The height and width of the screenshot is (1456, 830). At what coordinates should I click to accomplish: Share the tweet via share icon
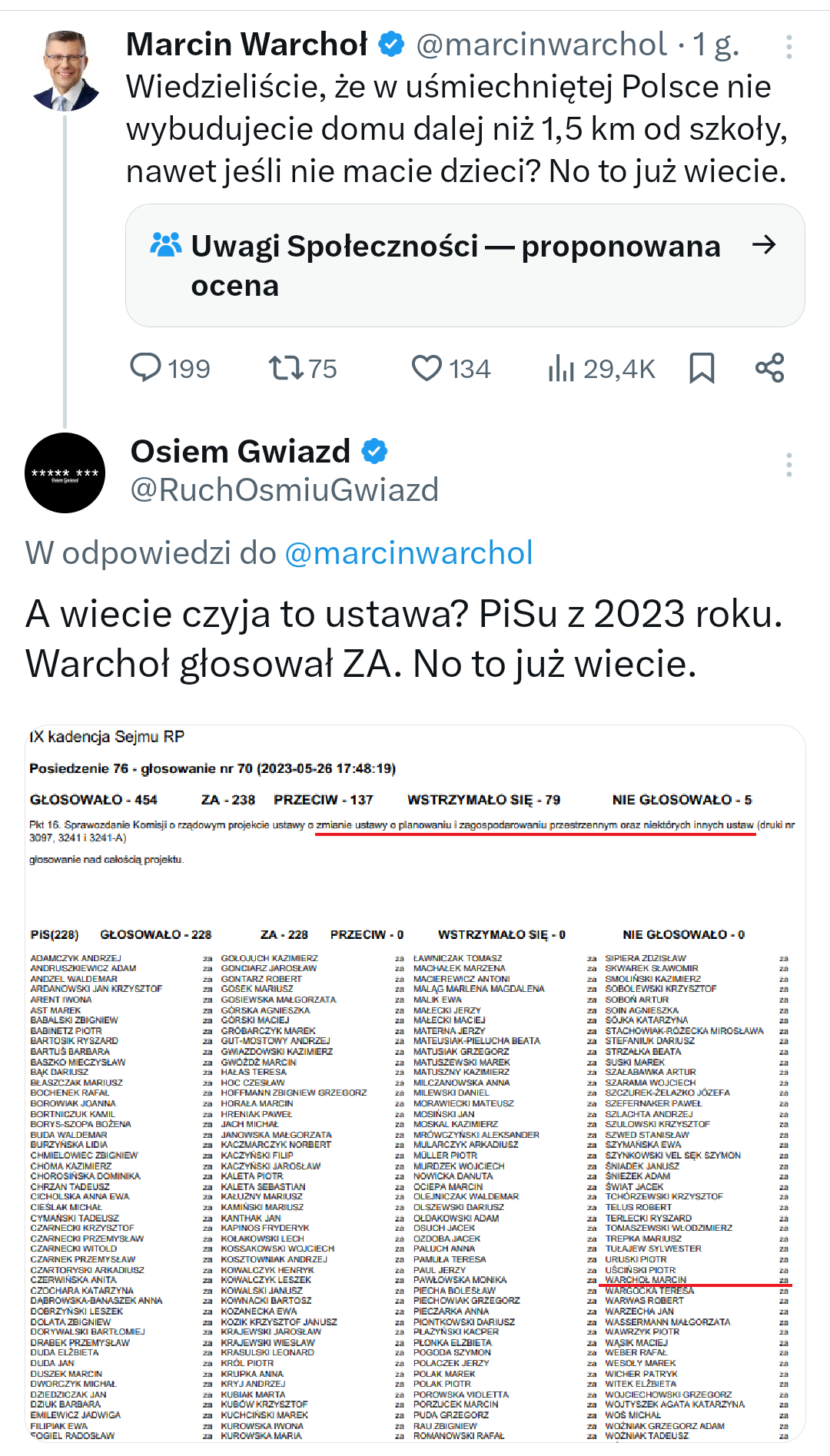[769, 368]
